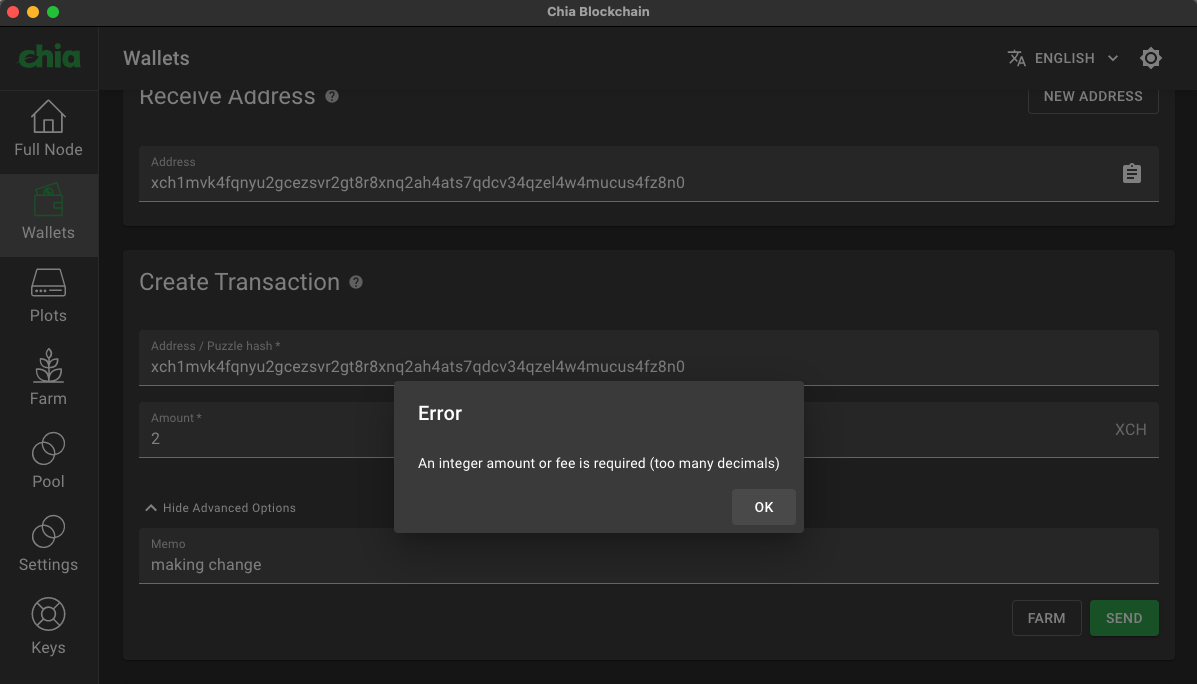Image resolution: width=1197 pixels, height=684 pixels.
Task: Click the Chia logo
Action: coord(50,57)
